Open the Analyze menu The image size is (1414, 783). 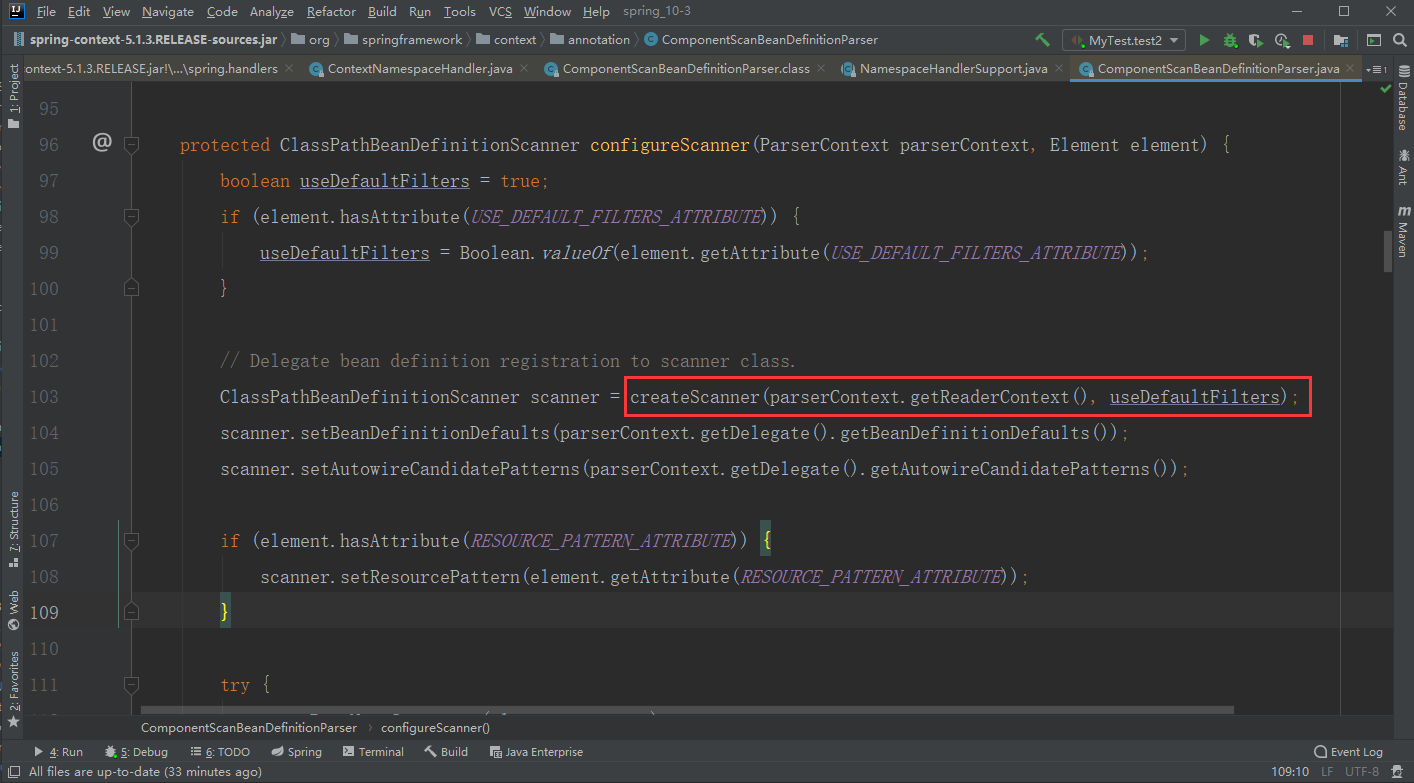pyautogui.click(x=272, y=12)
